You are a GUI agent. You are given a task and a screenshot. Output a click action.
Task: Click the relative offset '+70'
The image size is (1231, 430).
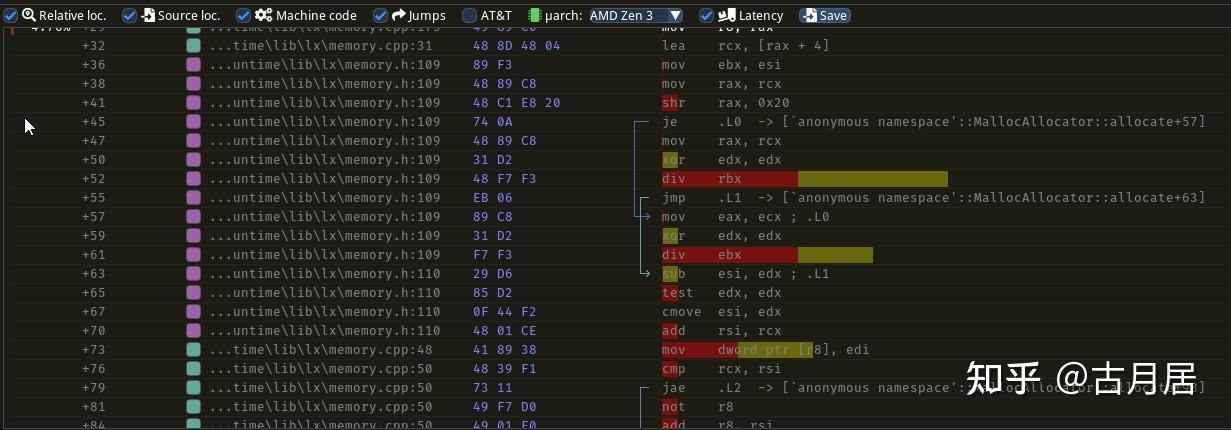click(93, 330)
